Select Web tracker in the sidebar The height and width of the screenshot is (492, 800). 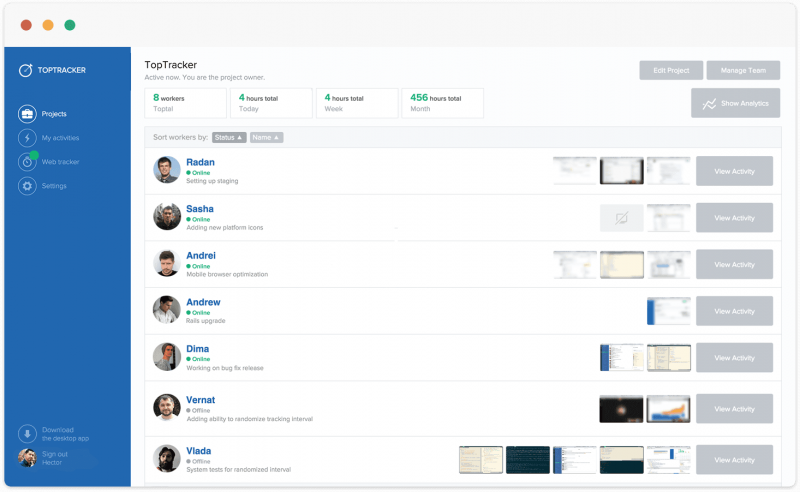(x=60, y=162)
